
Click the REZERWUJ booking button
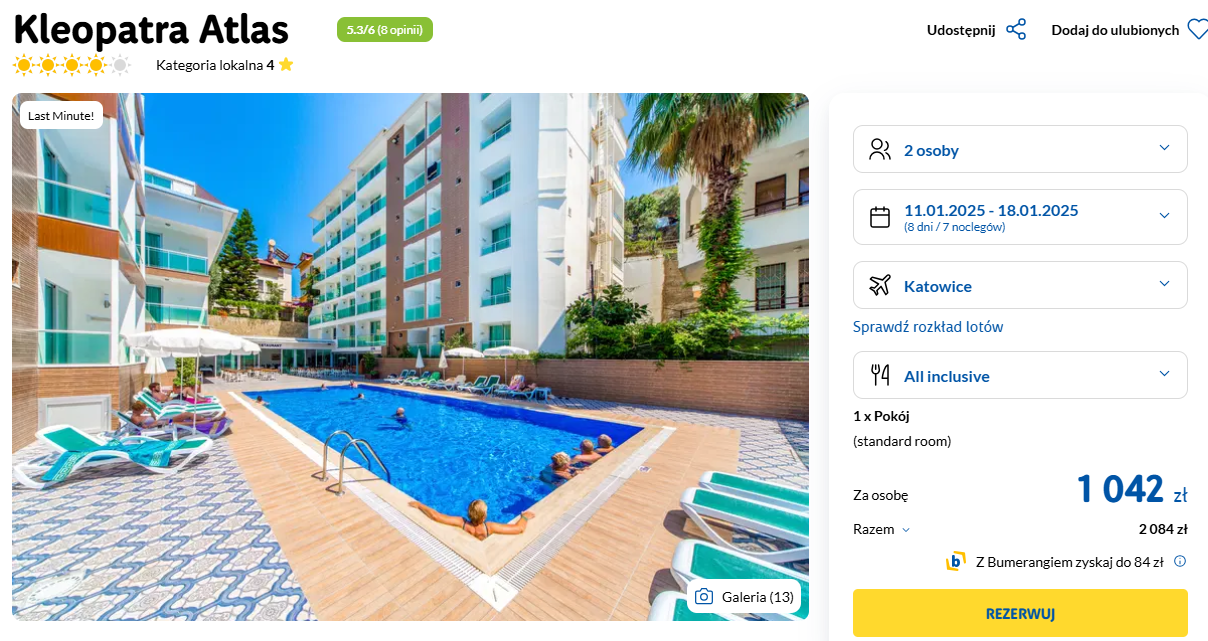pyautogui.click(x=1020, y=613)
